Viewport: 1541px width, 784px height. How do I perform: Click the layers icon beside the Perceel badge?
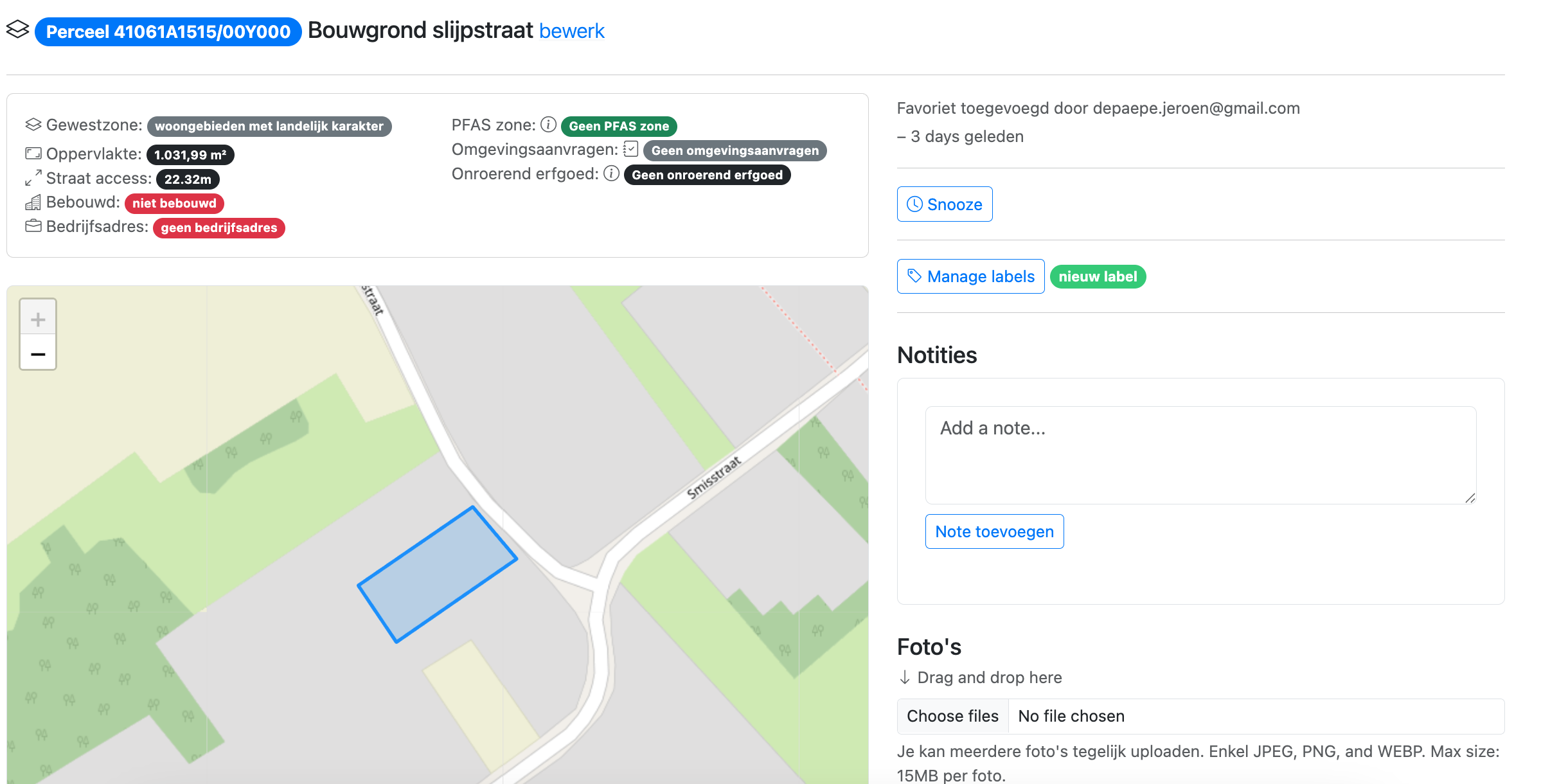18,30
